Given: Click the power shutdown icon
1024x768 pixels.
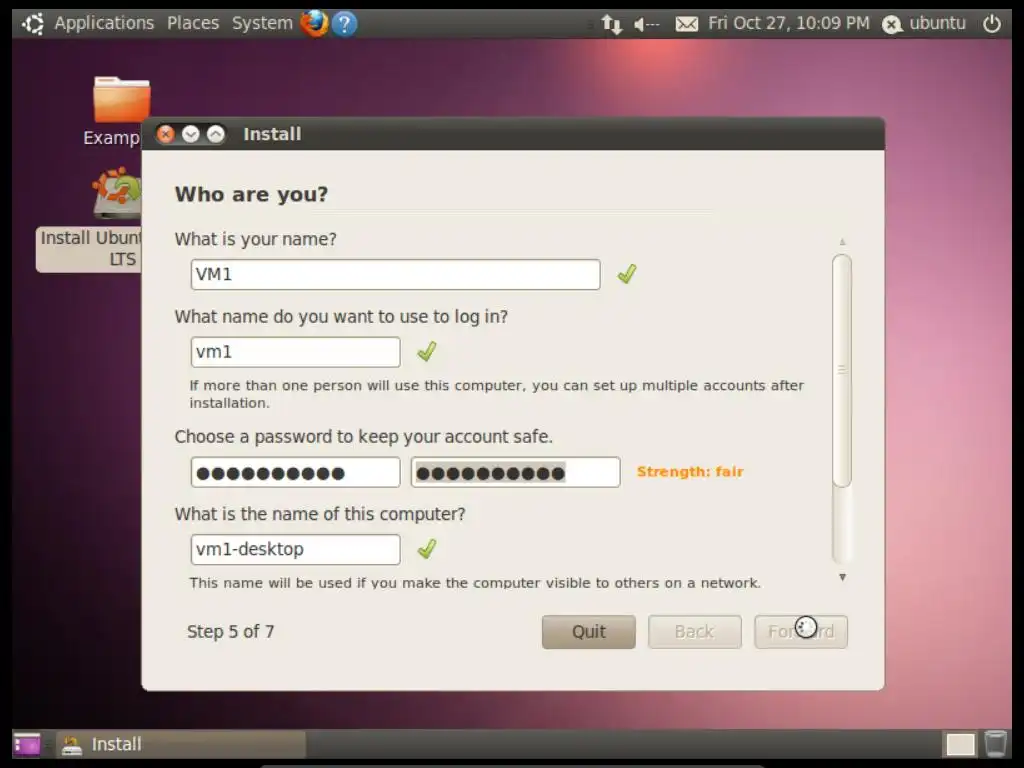Looking at the screenshot, I should pyautogui.click(x=991, y=24).
